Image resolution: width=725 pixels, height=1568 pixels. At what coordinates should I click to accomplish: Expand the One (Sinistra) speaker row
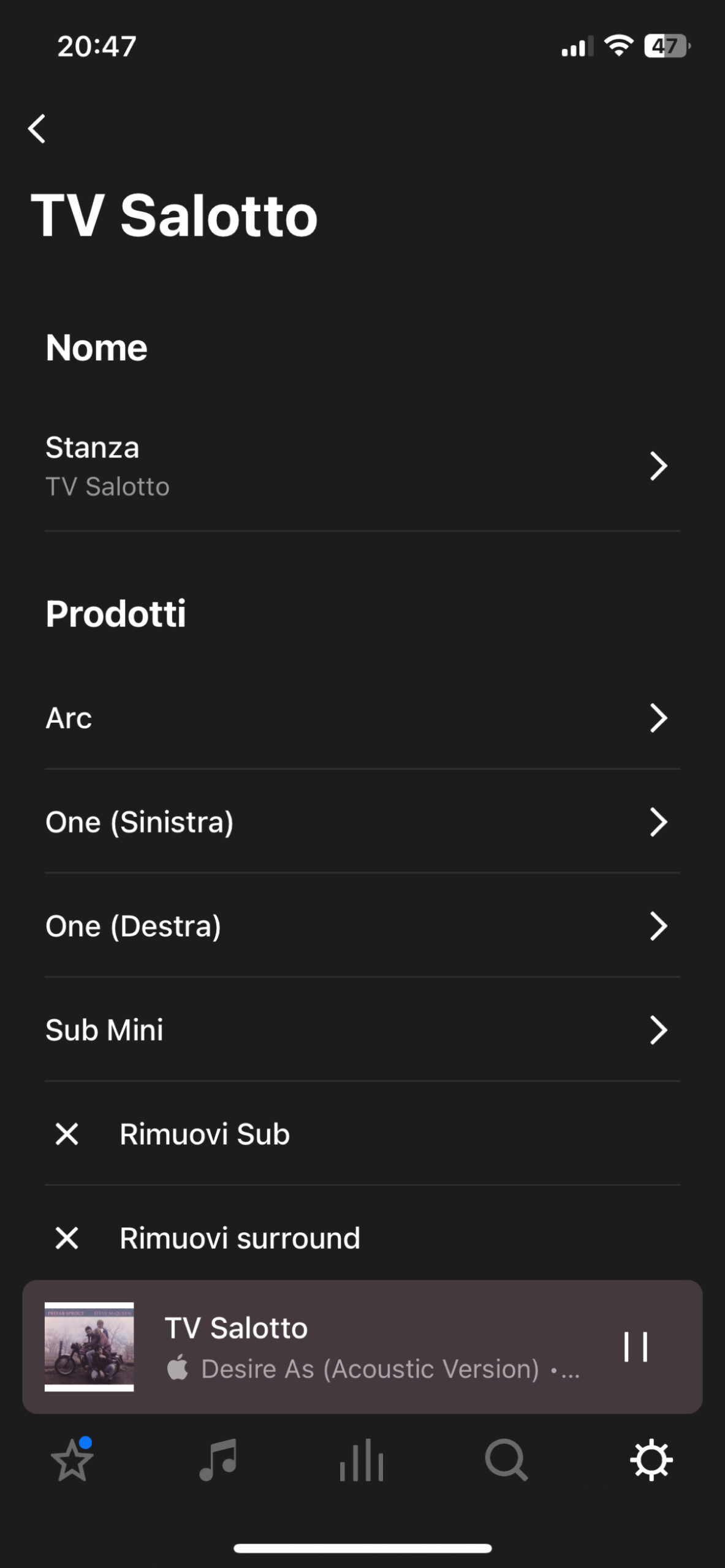click(x=362, y=822)
